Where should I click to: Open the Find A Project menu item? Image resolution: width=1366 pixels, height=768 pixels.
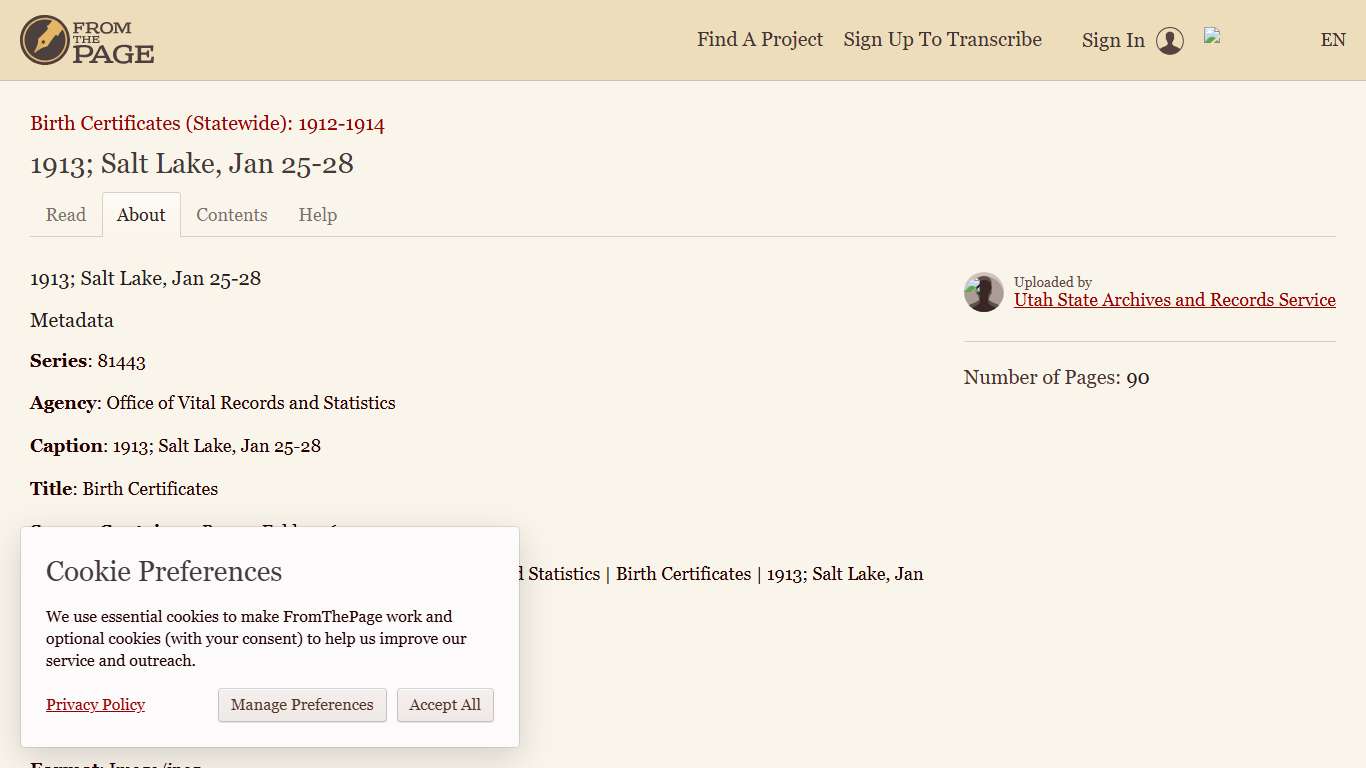point(759,40)
